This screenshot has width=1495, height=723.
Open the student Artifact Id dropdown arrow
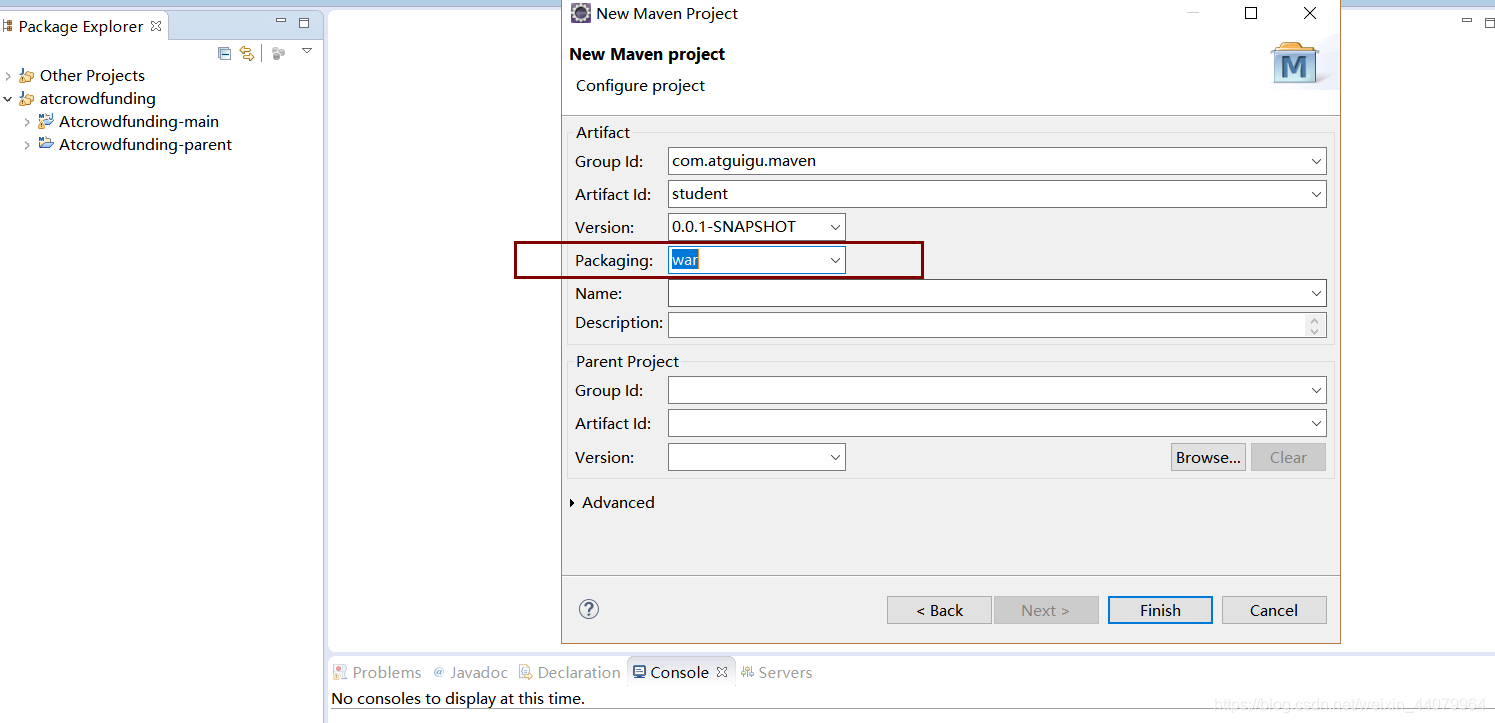click(x=1316, y=194)
